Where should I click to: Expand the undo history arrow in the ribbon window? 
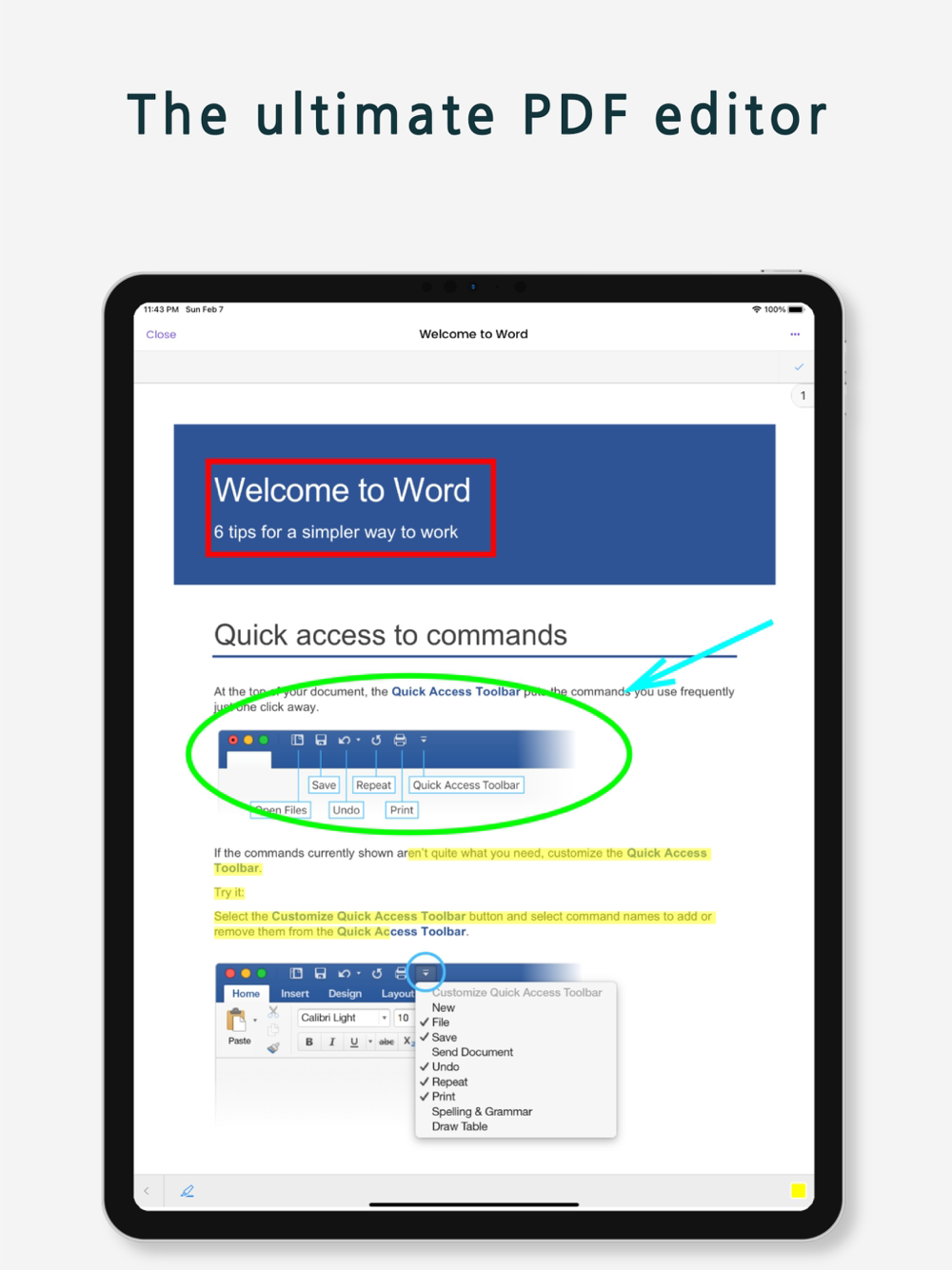tap(358, 973)
